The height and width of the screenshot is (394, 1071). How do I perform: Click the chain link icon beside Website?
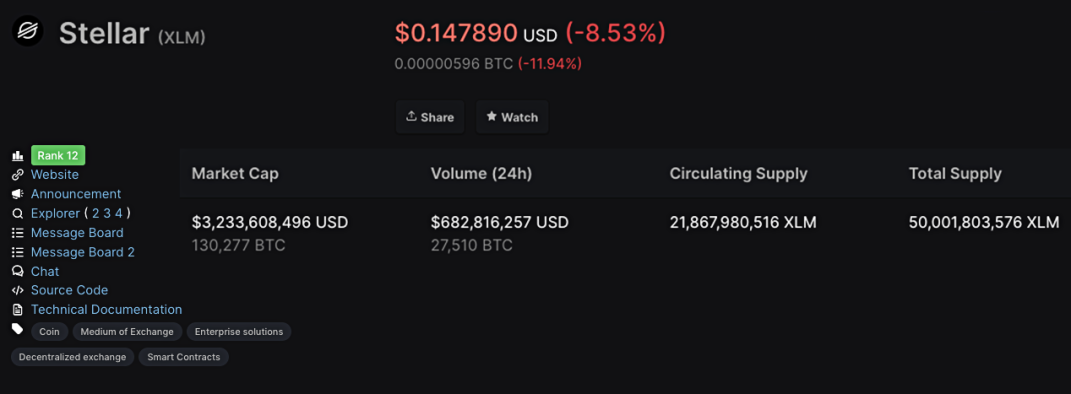(18, 175)
